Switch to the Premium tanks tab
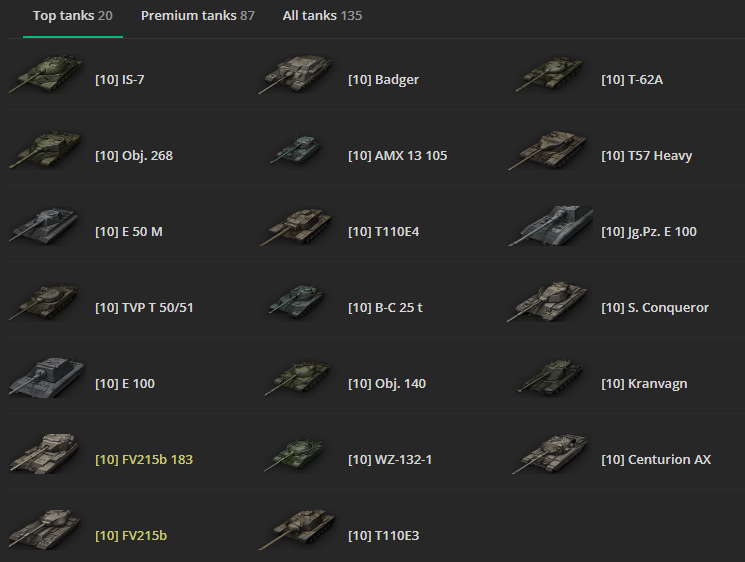 coord(198,16)
